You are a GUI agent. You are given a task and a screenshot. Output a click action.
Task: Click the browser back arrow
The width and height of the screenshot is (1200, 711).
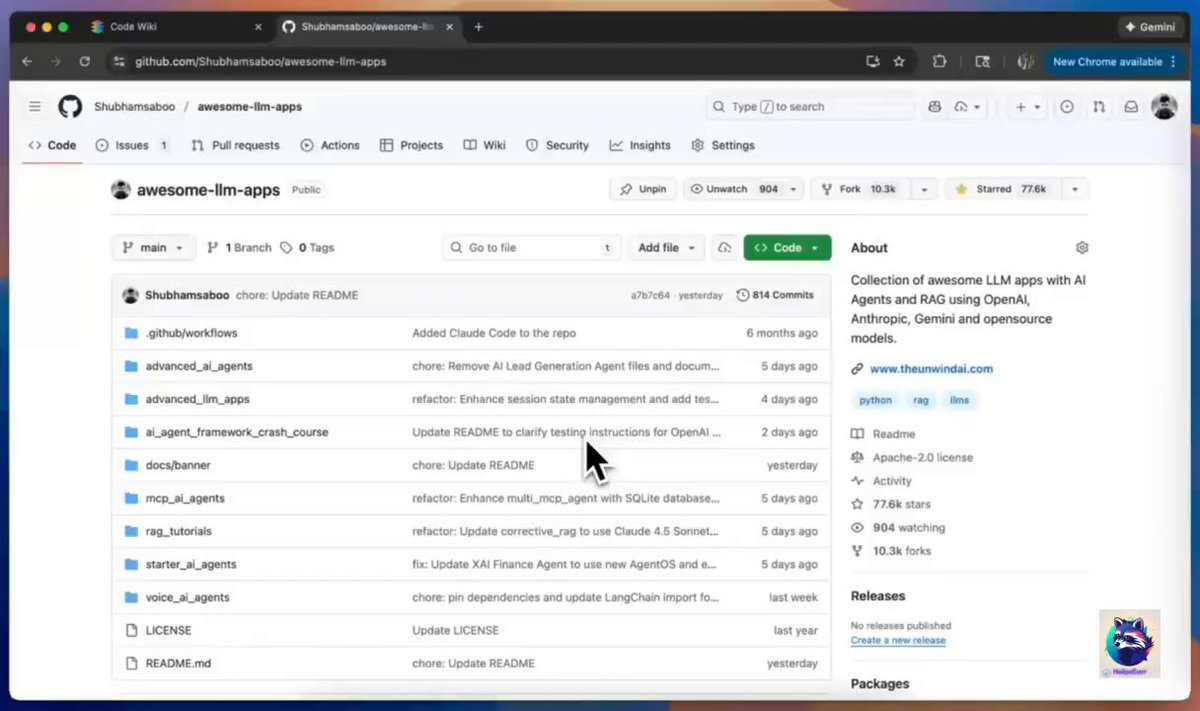(x=27, y=61)
